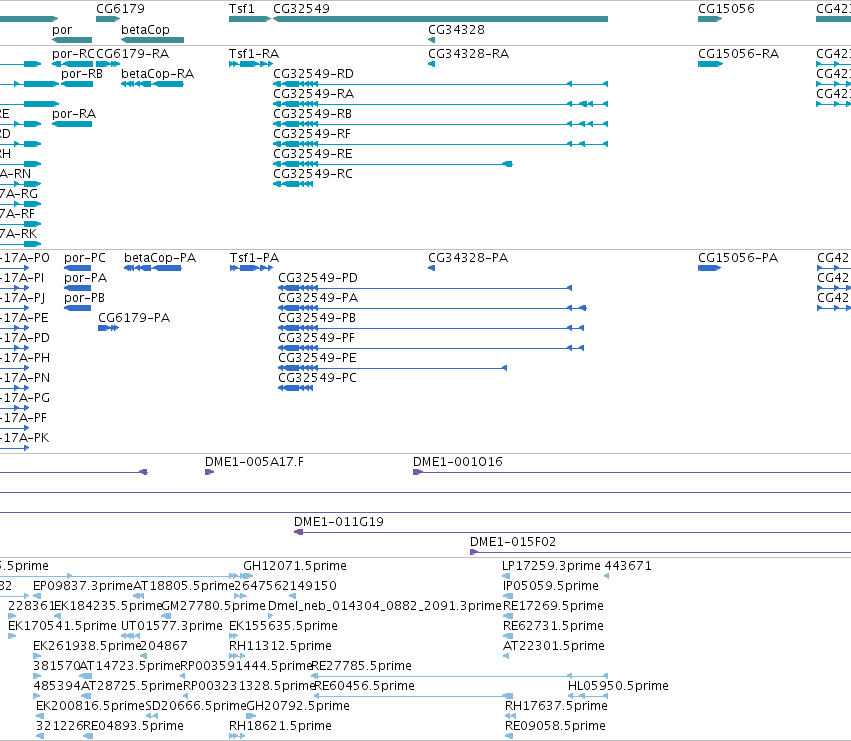Select the EK155635.5prime EST label

(x=283, y=626)
